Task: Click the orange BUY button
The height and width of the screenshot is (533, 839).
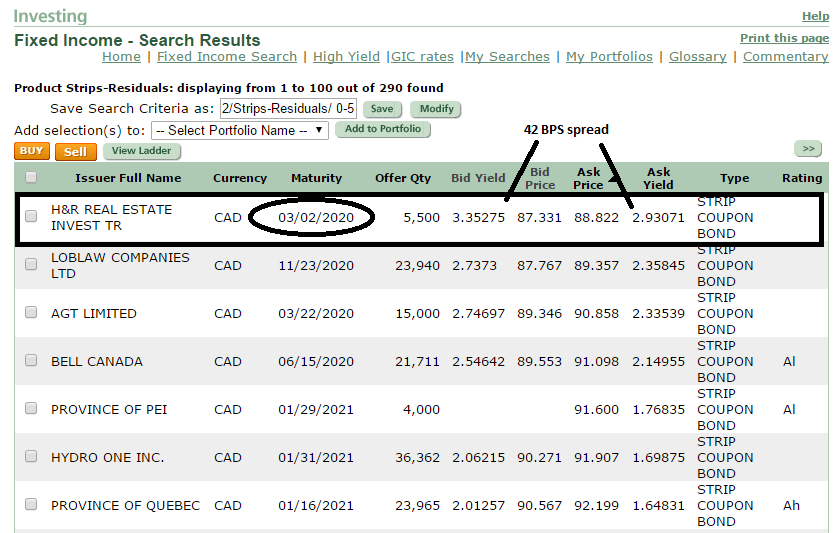Action: coord(32,151)
